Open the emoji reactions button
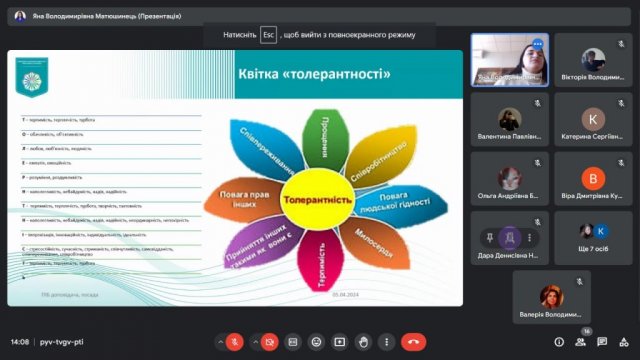The height and width of the screenshot is (360, 640). [316, 342]
